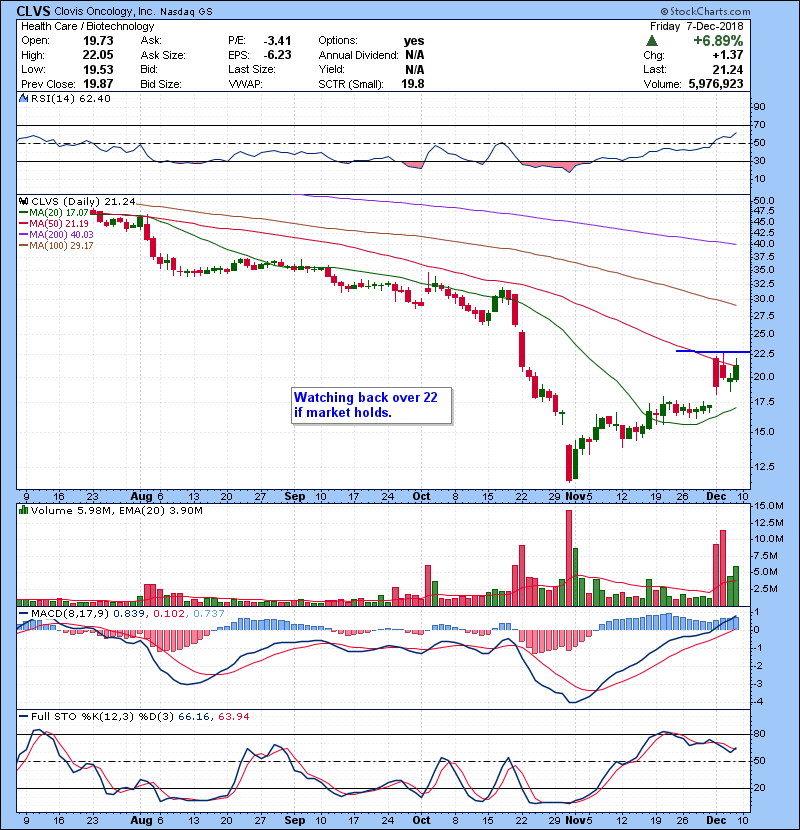The height and width of the screenshot is (830, 800).
Task: Click the RSI(14) 62.40 indicator label
Action: tap(71, 98)
